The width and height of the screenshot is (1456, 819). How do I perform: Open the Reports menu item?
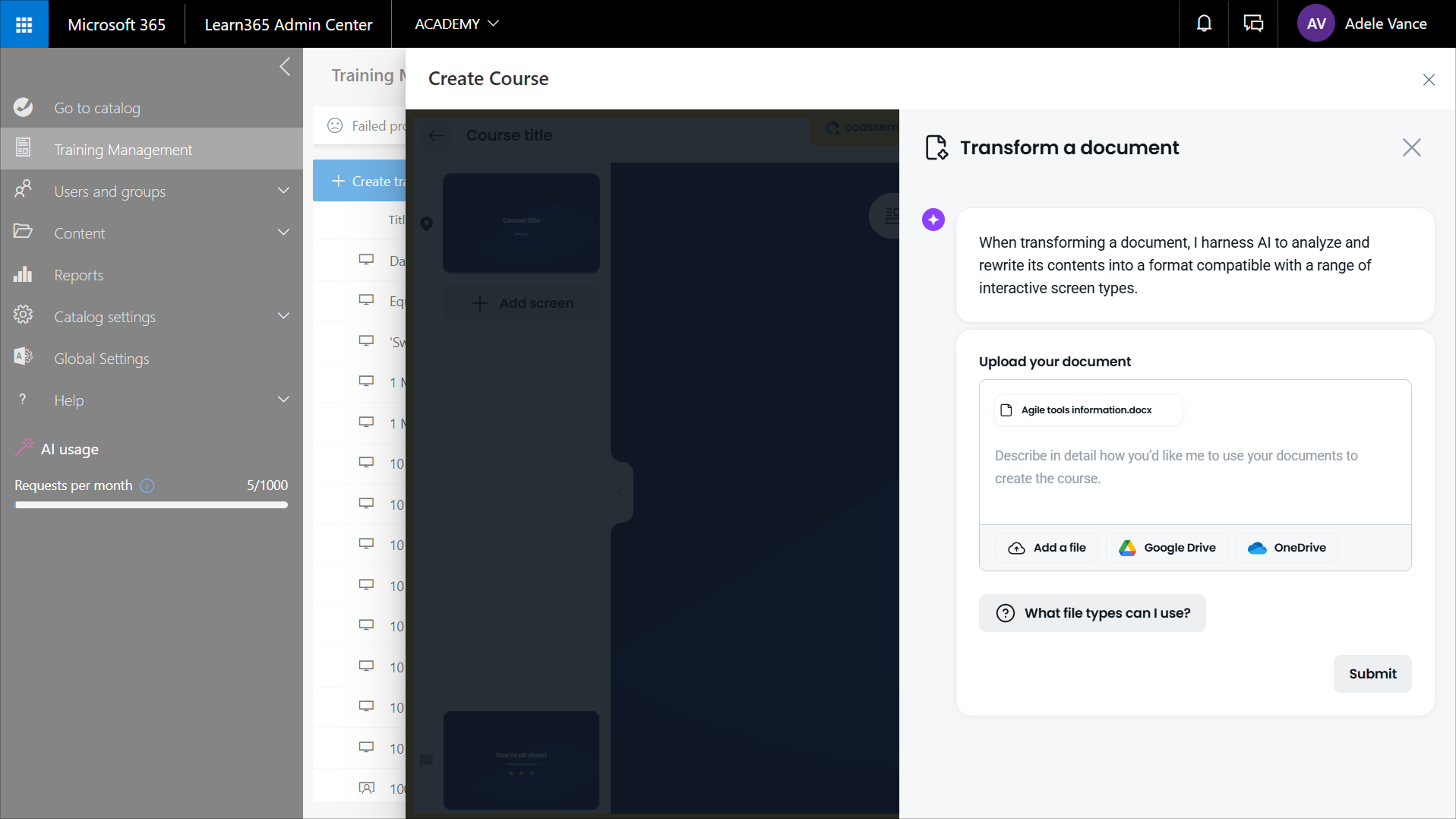click(79, 275)
